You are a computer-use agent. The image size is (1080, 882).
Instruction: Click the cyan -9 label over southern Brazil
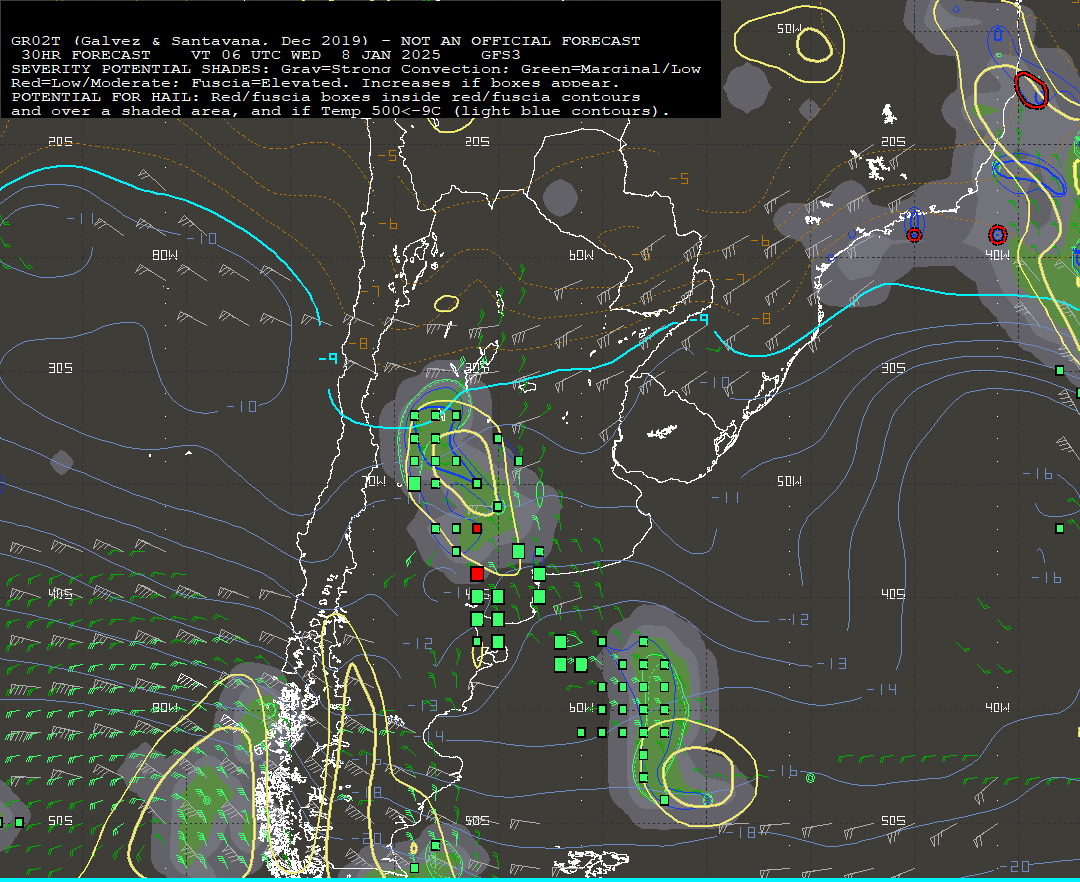(x=698, y=319)
